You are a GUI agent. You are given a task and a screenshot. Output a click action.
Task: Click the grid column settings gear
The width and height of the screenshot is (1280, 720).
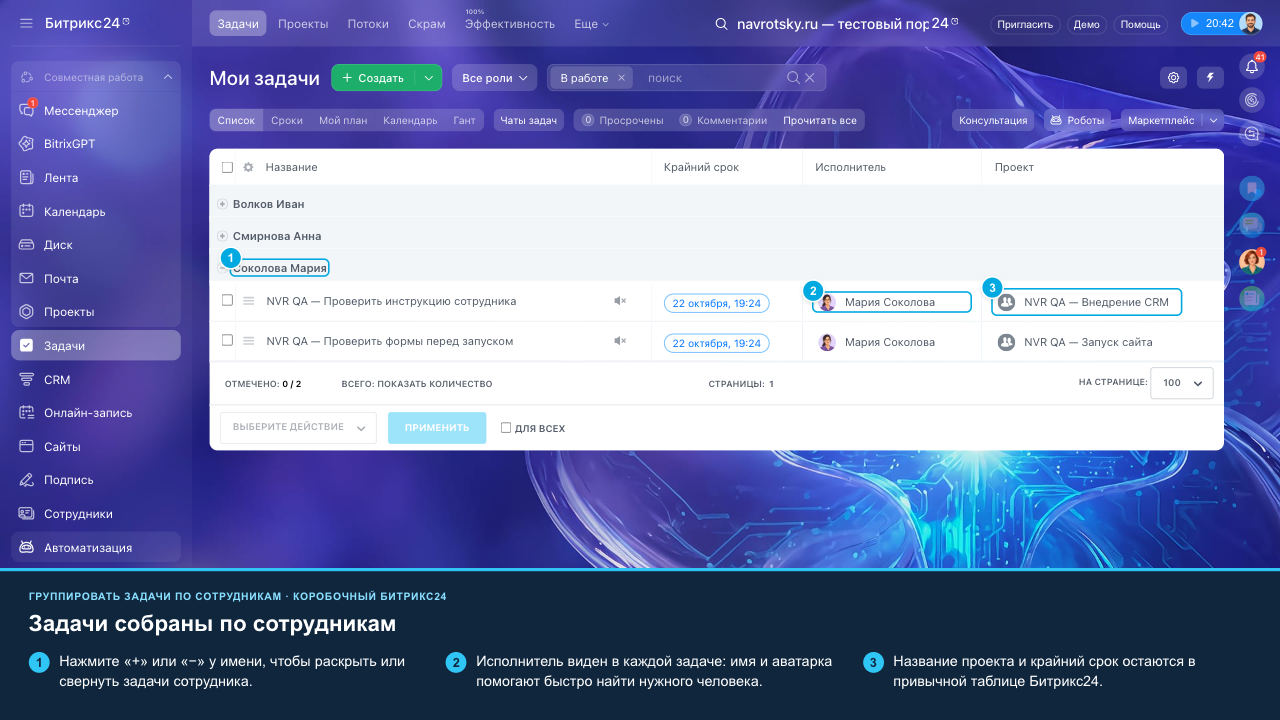click(248, 167)
